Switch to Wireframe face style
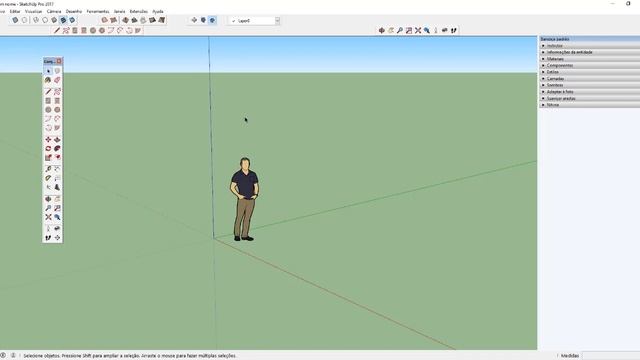640x360 pixels. pos(36,20)
